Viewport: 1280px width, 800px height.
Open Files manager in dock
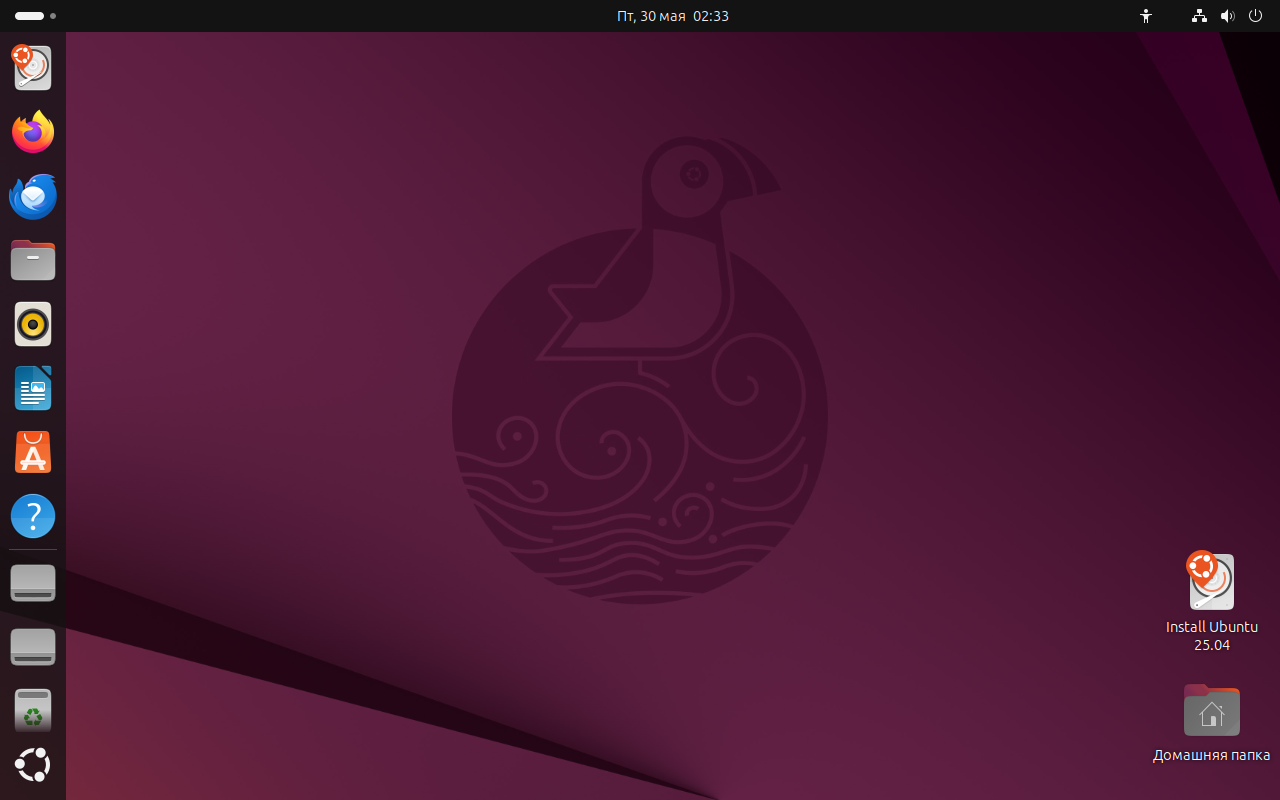click(x=33, y=260)
